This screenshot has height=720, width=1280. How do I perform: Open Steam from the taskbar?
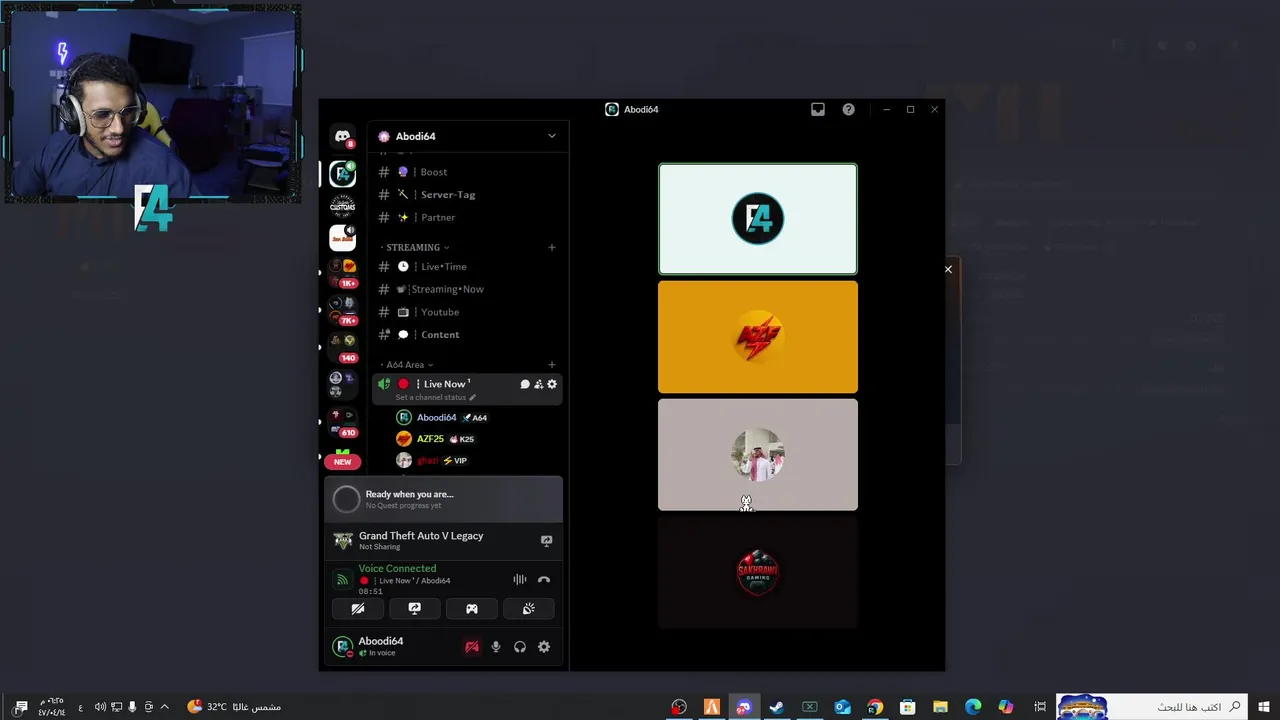pyautogui.click(x=776, y=707)
